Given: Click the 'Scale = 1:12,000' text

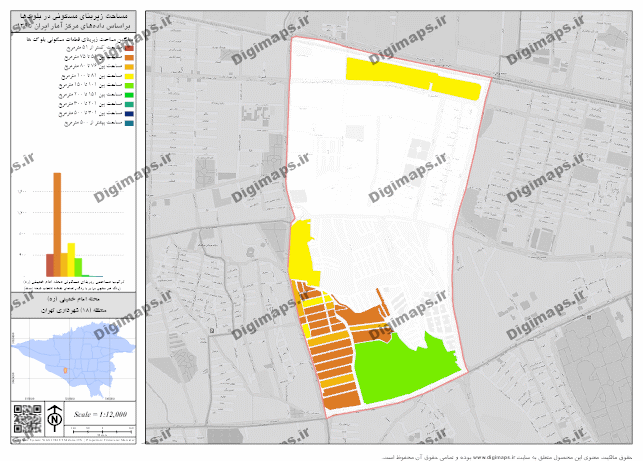Looking at the screenshot, I should click(100, 414).
